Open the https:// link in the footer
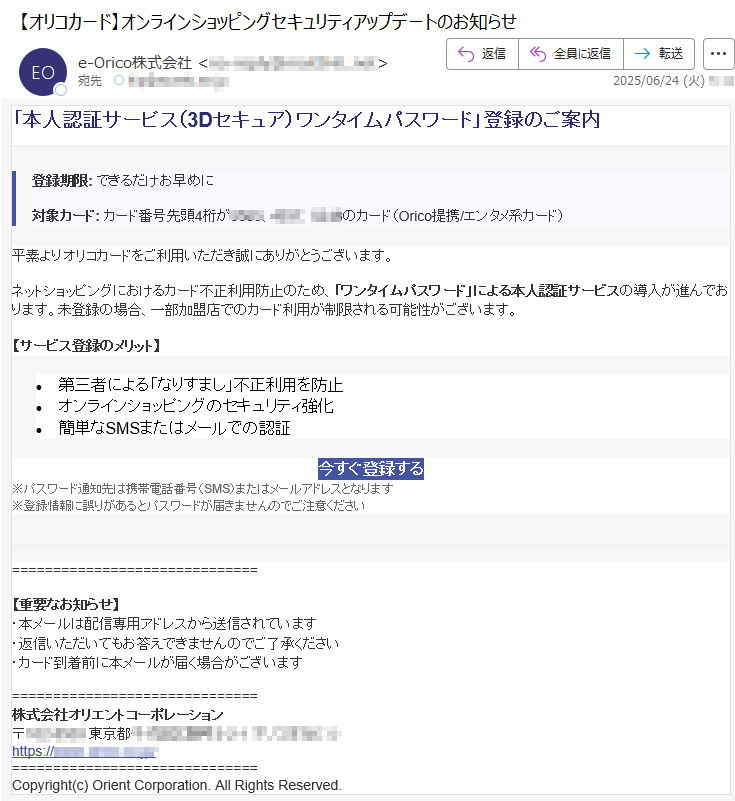This screenshot has height=801, width=735. click(x=84, y=751)
